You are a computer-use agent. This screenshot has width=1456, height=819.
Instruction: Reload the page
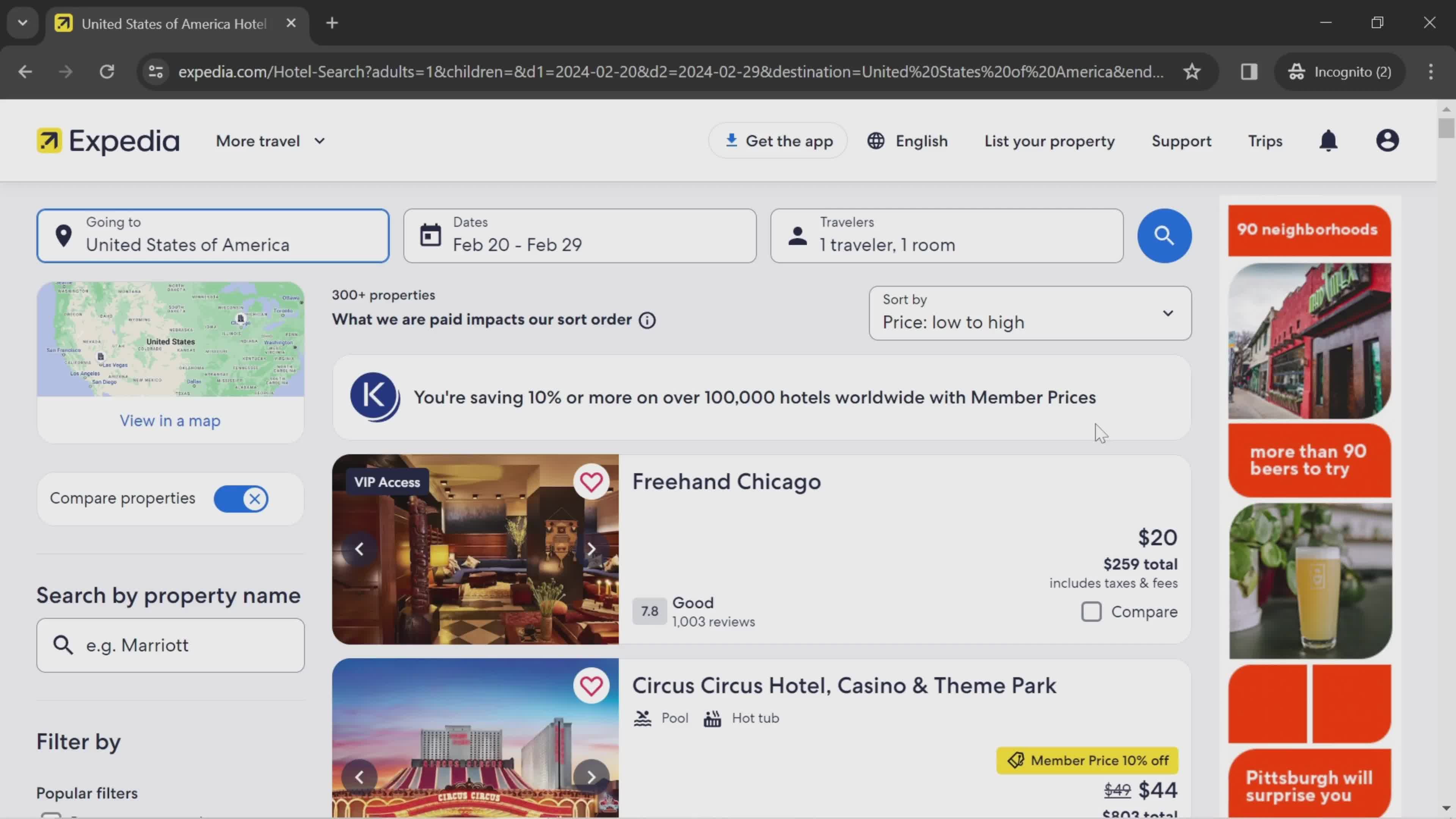tap(107, 72)
